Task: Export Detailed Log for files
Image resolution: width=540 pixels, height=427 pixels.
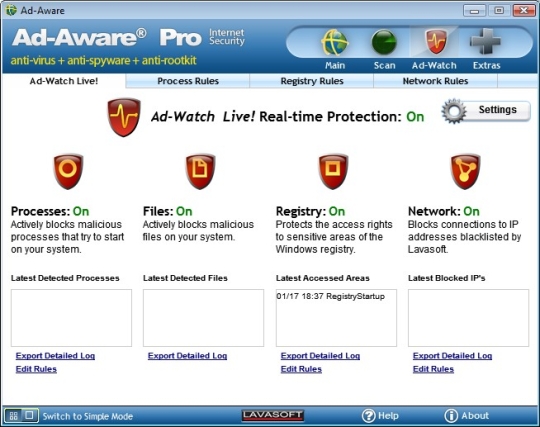Action: 187,356
